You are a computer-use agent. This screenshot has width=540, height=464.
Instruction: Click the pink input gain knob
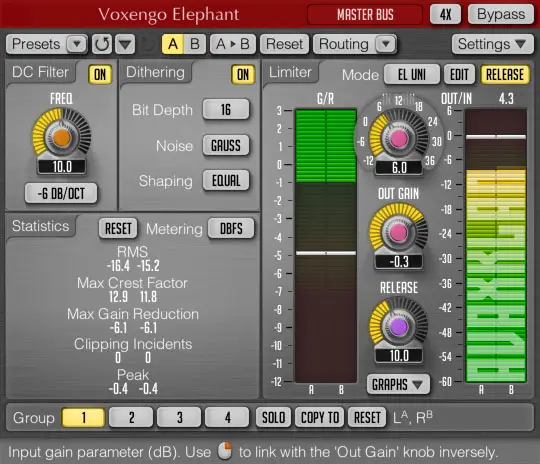click(x=398, y=139)
